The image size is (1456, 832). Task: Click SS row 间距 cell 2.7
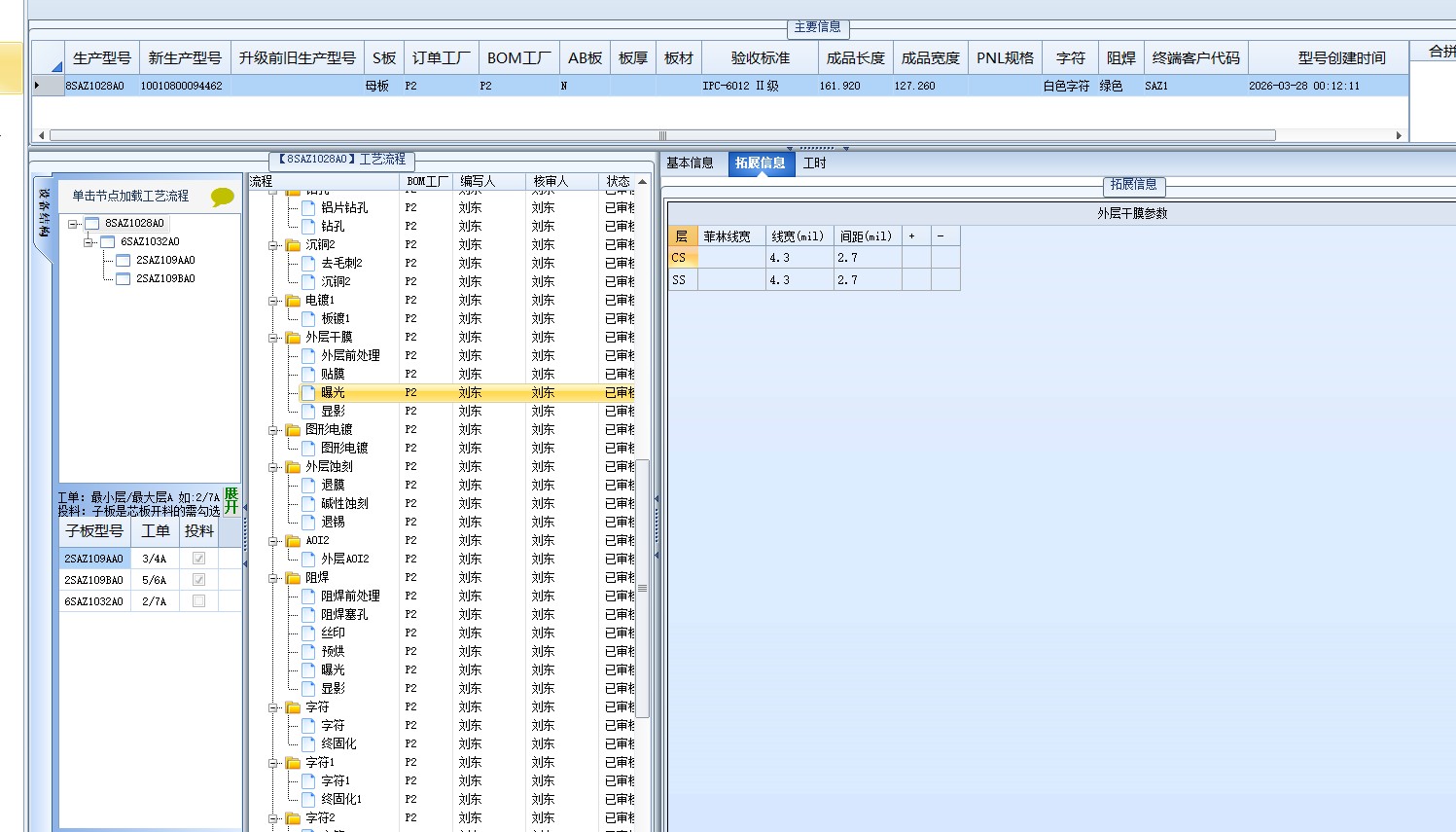click(868, 280)
